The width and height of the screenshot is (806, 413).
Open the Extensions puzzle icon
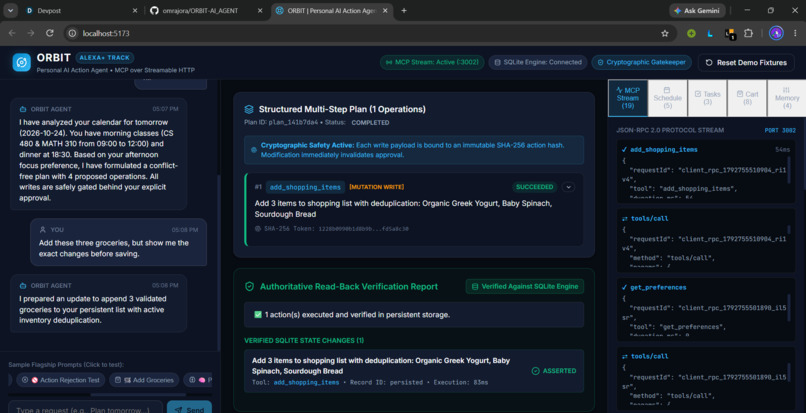click(748, 33)
